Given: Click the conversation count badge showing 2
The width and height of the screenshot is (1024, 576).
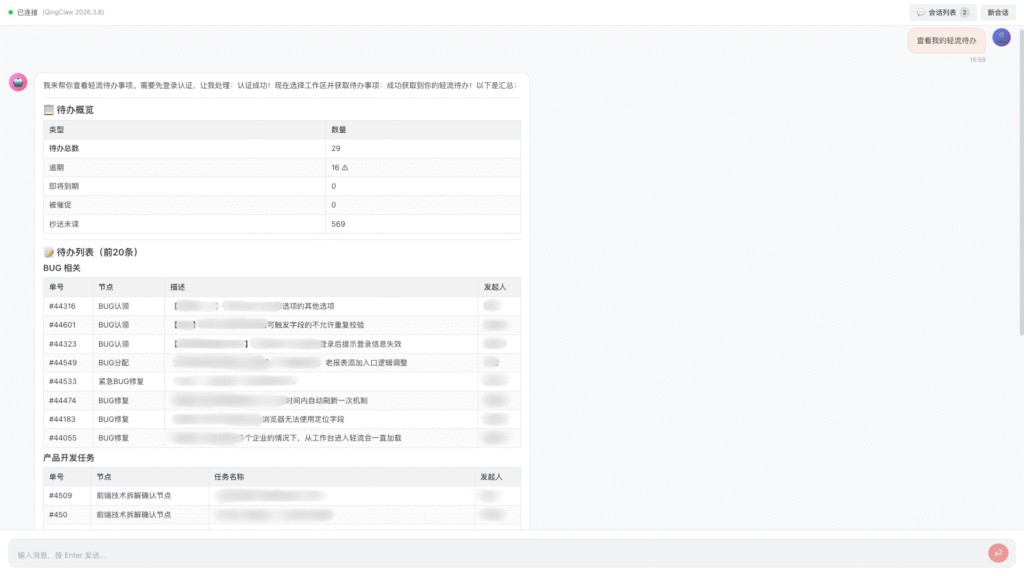Looking at the screenshot, I should tap(964, 12).
